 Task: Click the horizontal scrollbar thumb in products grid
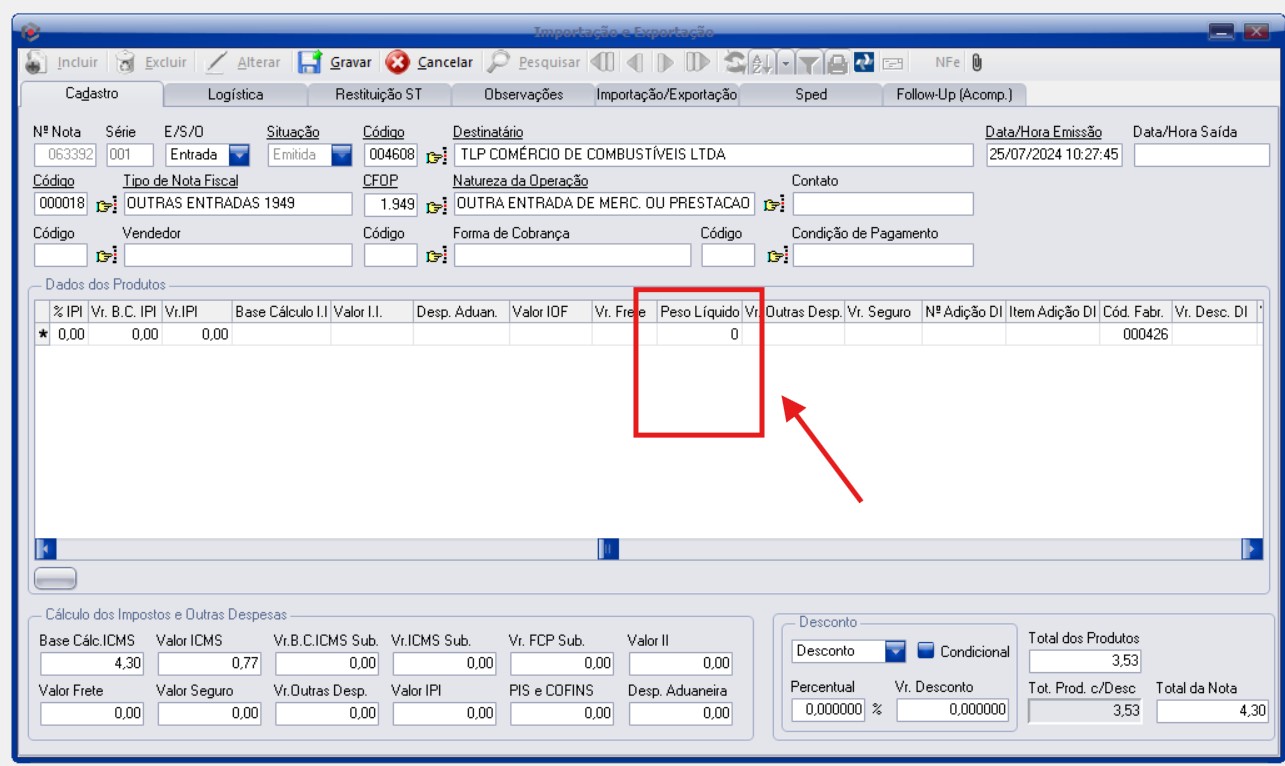(608, 548)
